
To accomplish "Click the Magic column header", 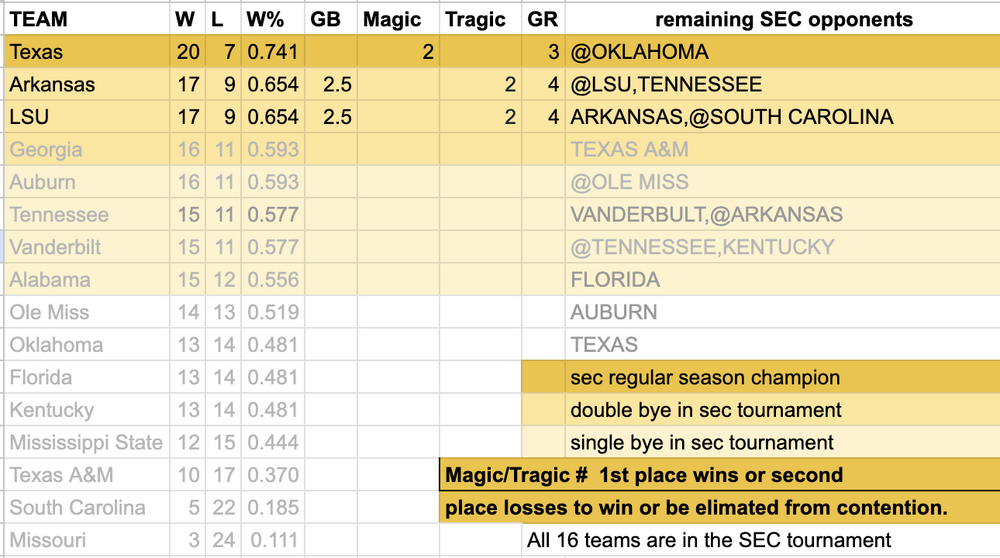I will pos(398,19).
